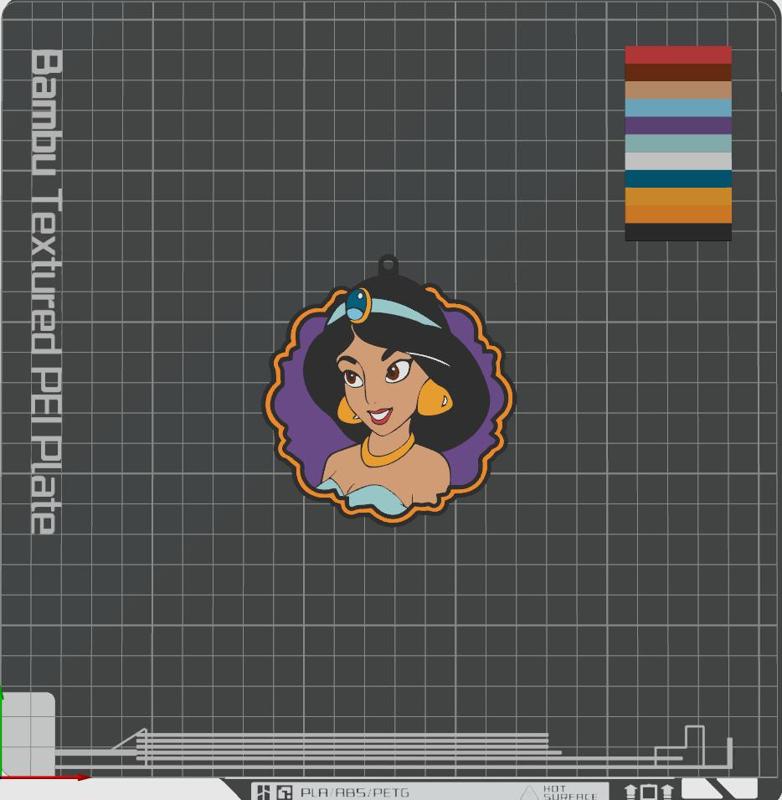Click the 'HOT SURFACE' warning text
The height and width of the screenshot is (800, 782).
coord(570,792)
